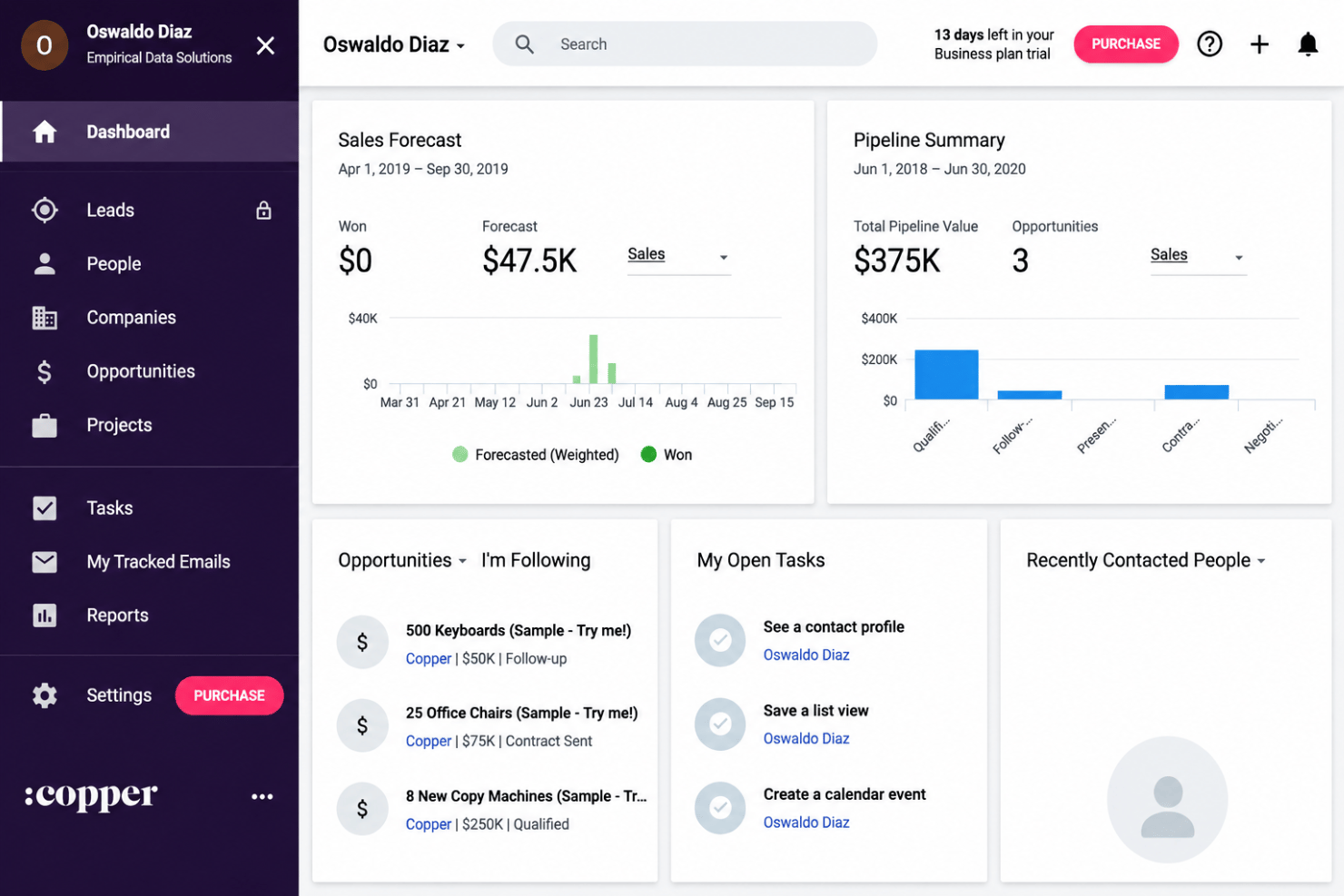Screen dimensions: 1344x896
Task: Click the My Tracked Emails envelope icon
Action: [x=44, y=562]
